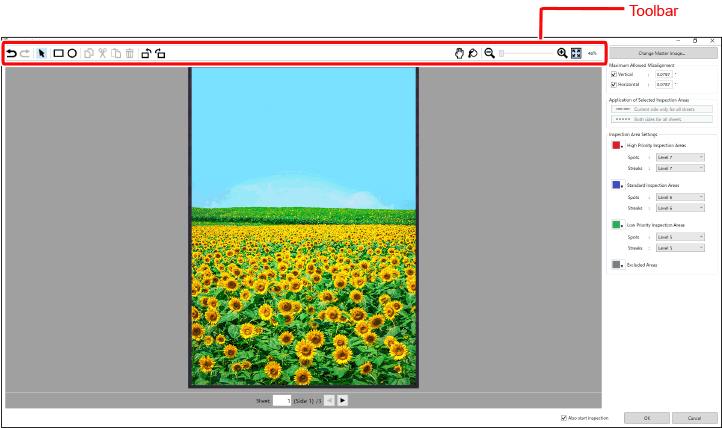
Task: Click the Sheet number input field
Action: click(x=281, y=400)
